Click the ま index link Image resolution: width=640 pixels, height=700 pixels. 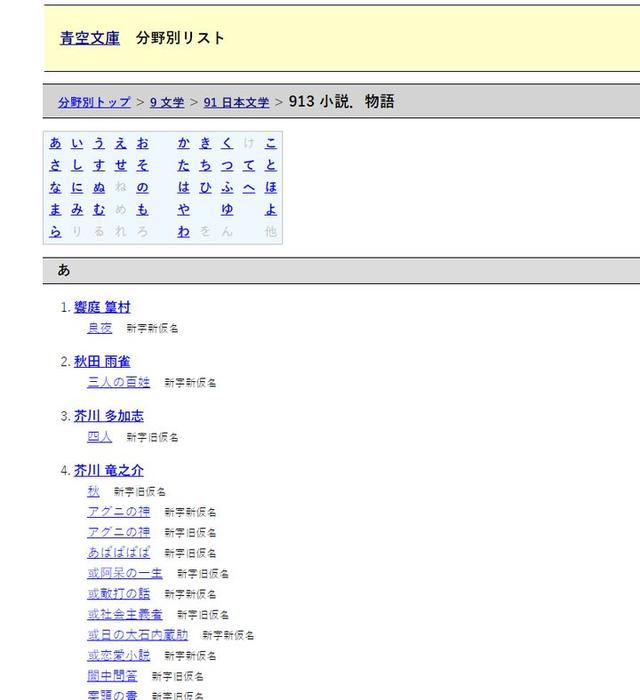[55, 209]
